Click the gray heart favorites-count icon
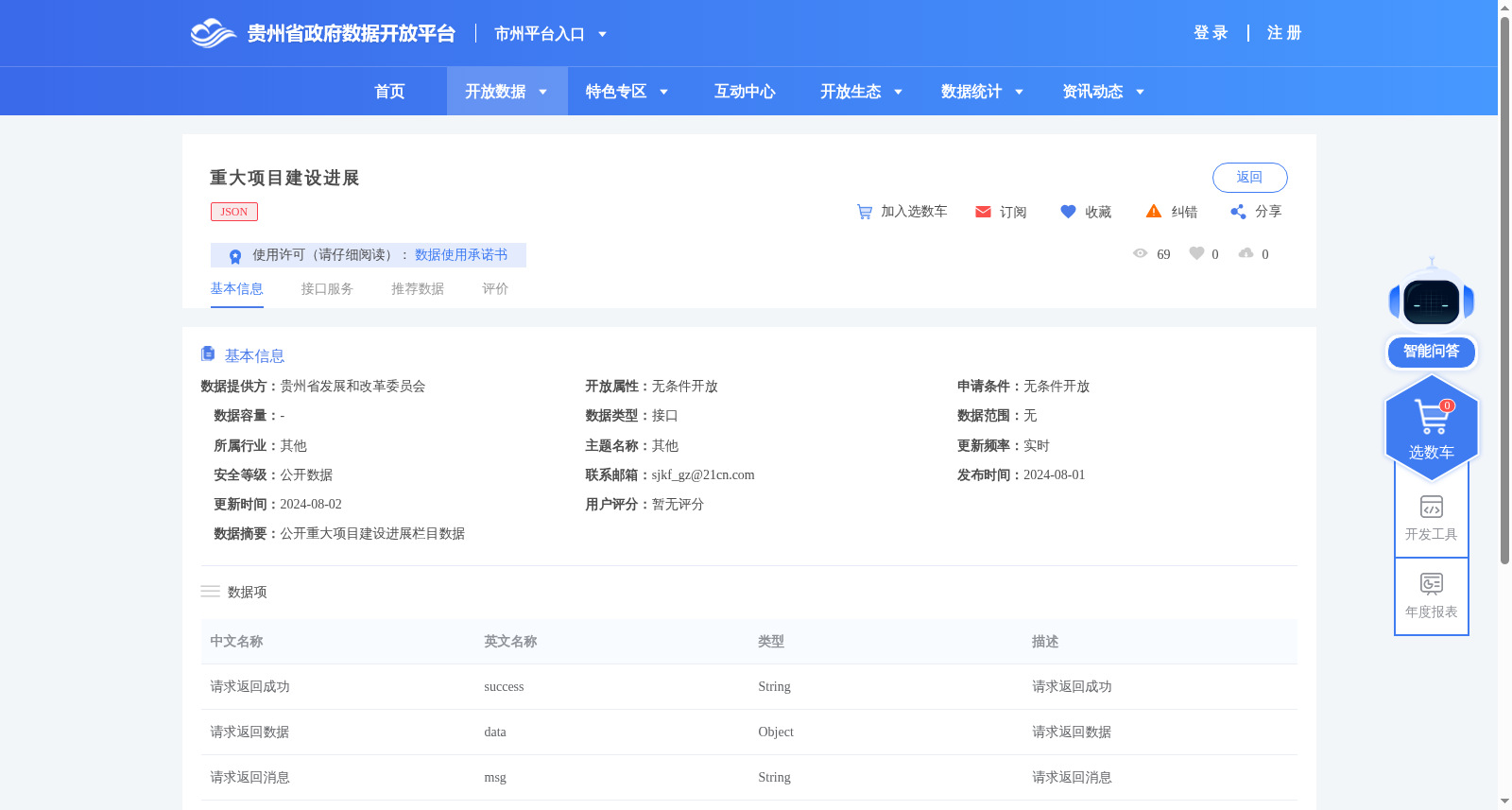This screenshot has width=1512, height=810. point(1196,253)
